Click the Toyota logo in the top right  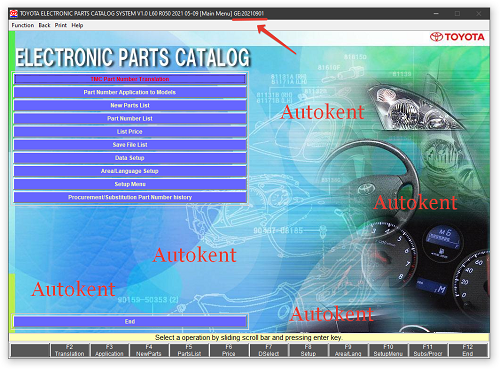457,37
